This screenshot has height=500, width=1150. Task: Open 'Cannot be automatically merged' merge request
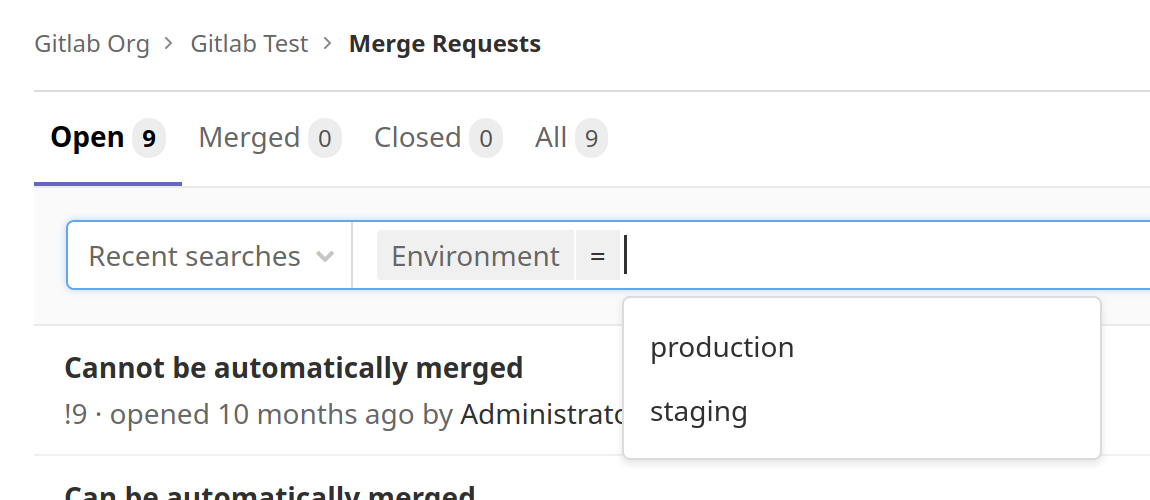(293, 367)
